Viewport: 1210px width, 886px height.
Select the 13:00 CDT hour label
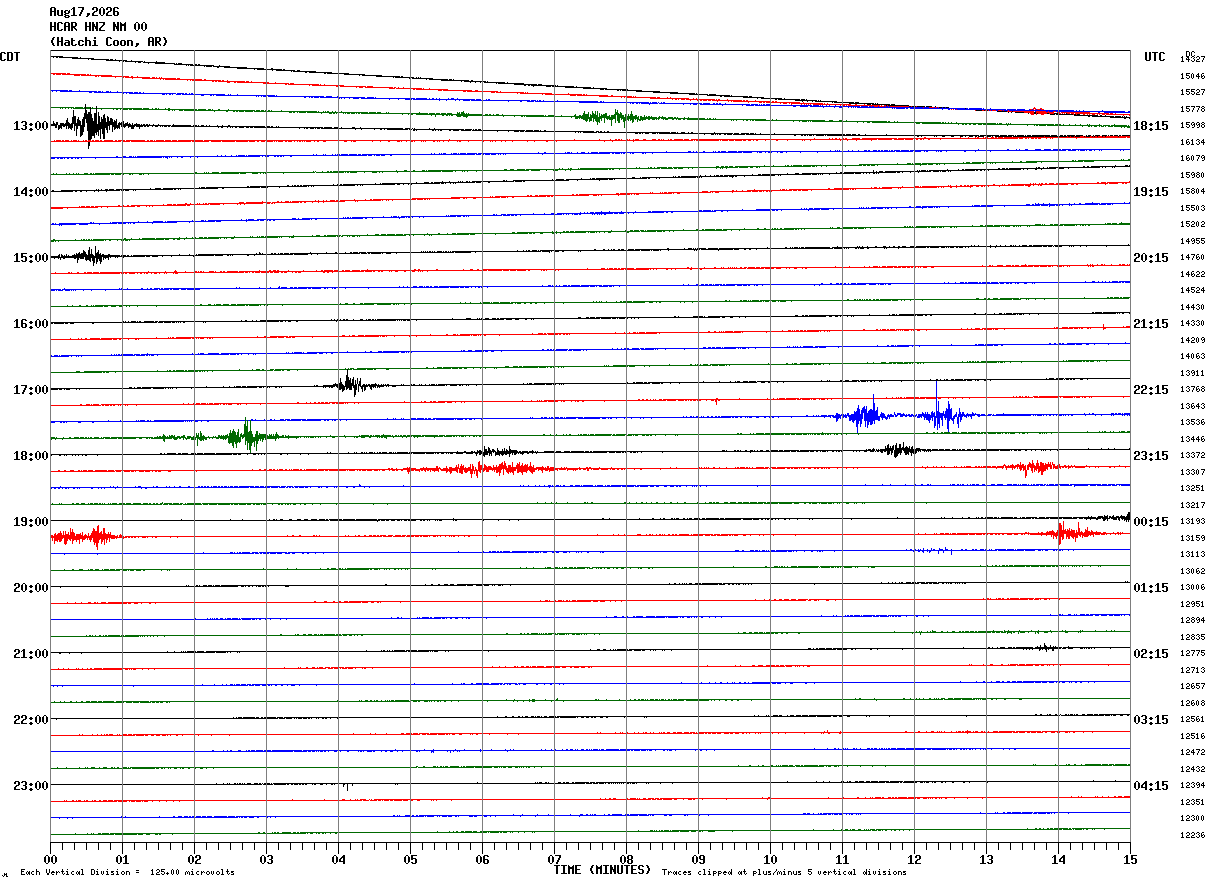point(31,126)
